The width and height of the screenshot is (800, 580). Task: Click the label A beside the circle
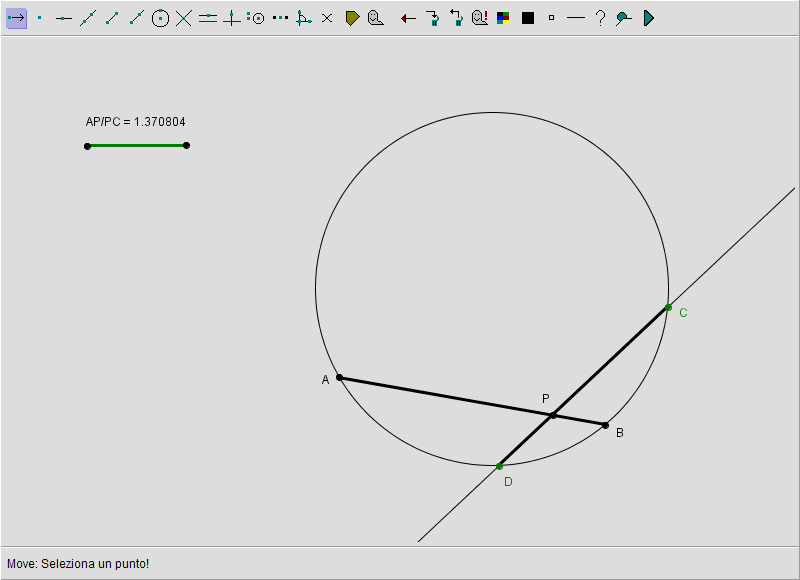[x=326, y=380]
